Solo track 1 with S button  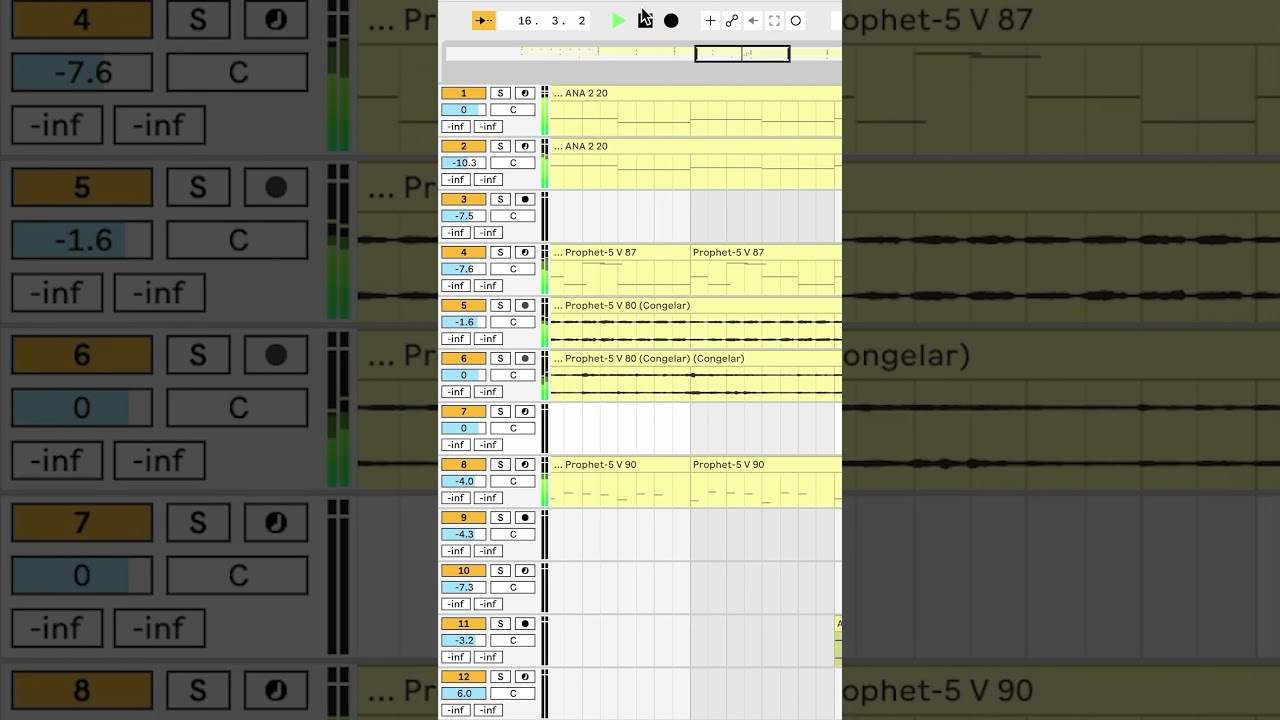[500, 93]
